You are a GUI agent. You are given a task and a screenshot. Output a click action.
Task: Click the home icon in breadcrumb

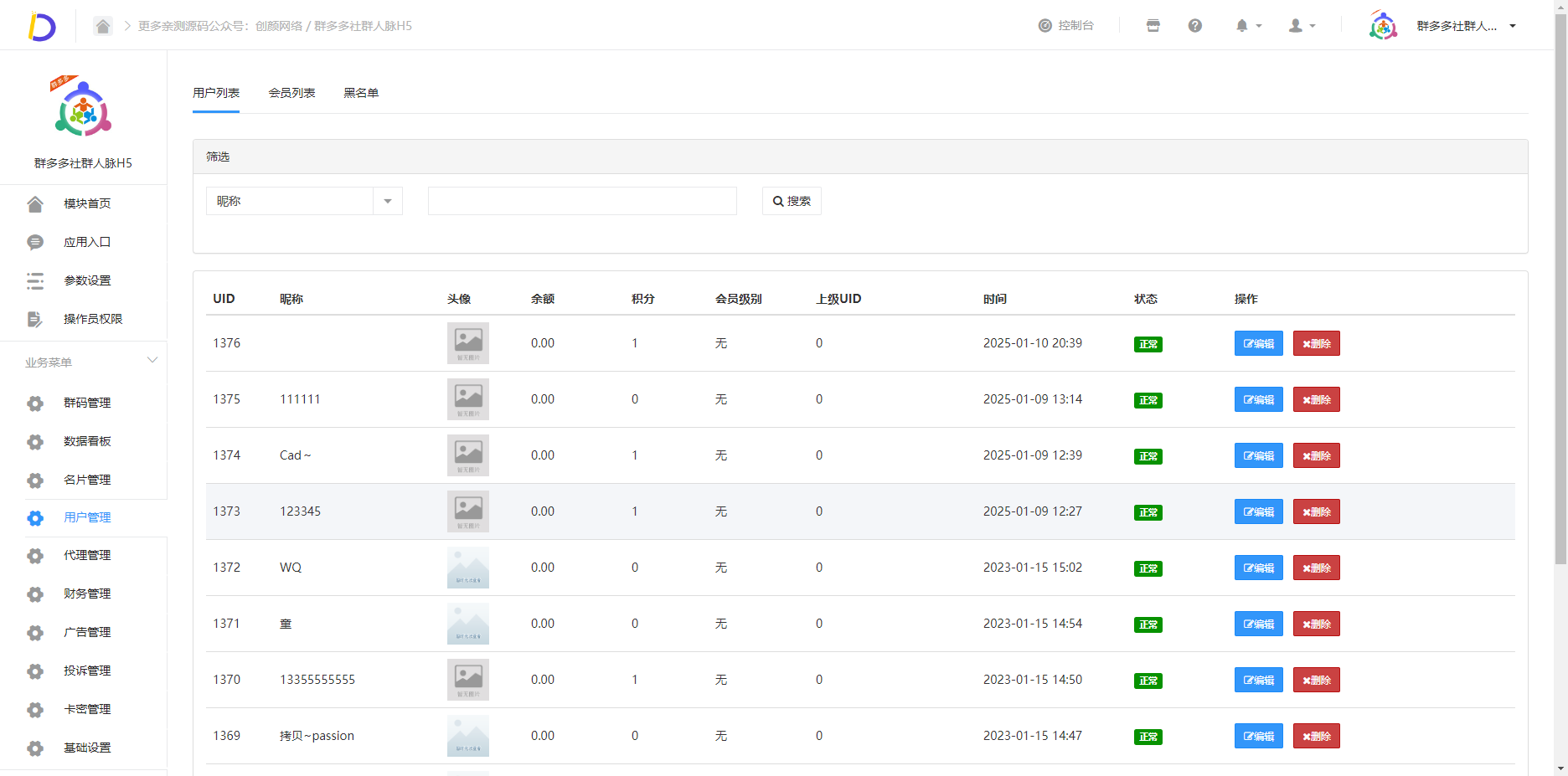point(102,26)
